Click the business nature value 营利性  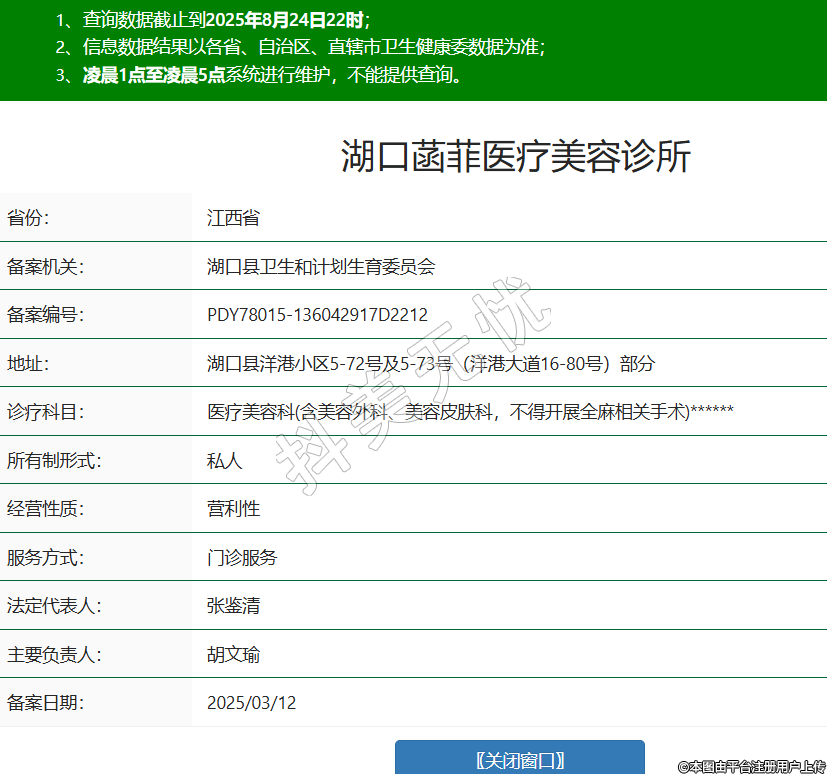[233, 508]
